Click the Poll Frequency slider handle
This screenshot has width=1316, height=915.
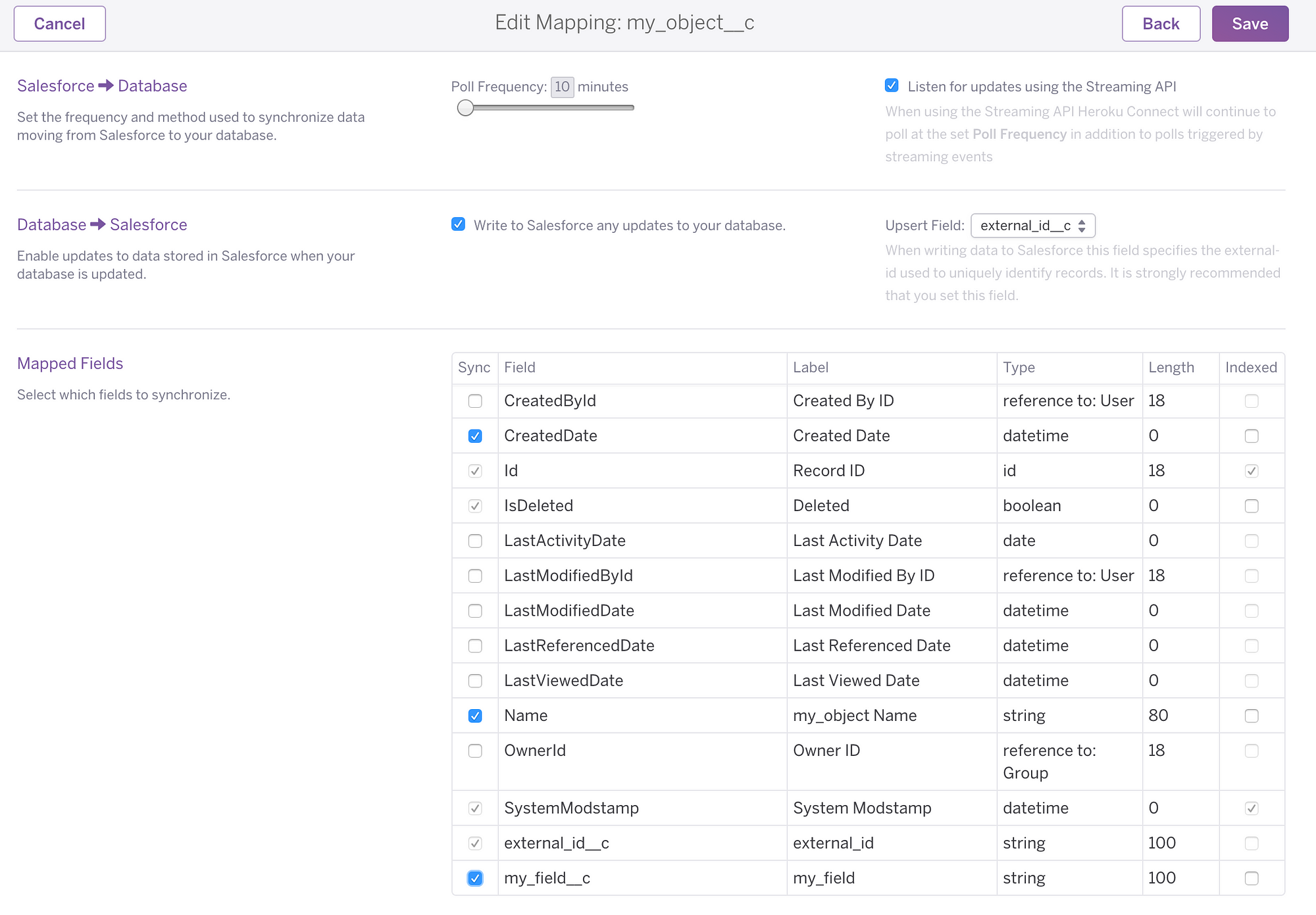pyautogui.click(x=465, y=108)
